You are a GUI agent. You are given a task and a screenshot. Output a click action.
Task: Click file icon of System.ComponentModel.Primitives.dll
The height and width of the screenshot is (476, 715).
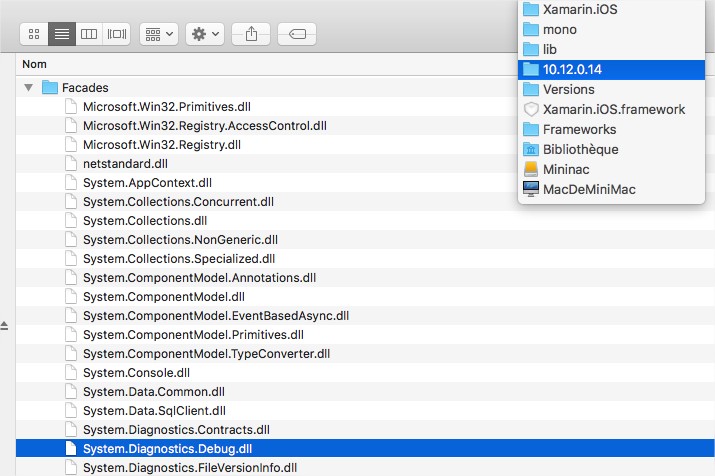tap(71, 334)
